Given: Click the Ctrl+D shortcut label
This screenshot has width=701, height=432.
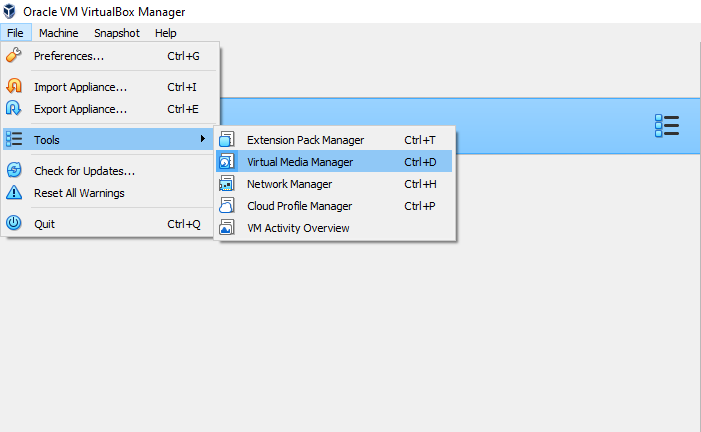Looking at the screenshot, I should point(420,162).
